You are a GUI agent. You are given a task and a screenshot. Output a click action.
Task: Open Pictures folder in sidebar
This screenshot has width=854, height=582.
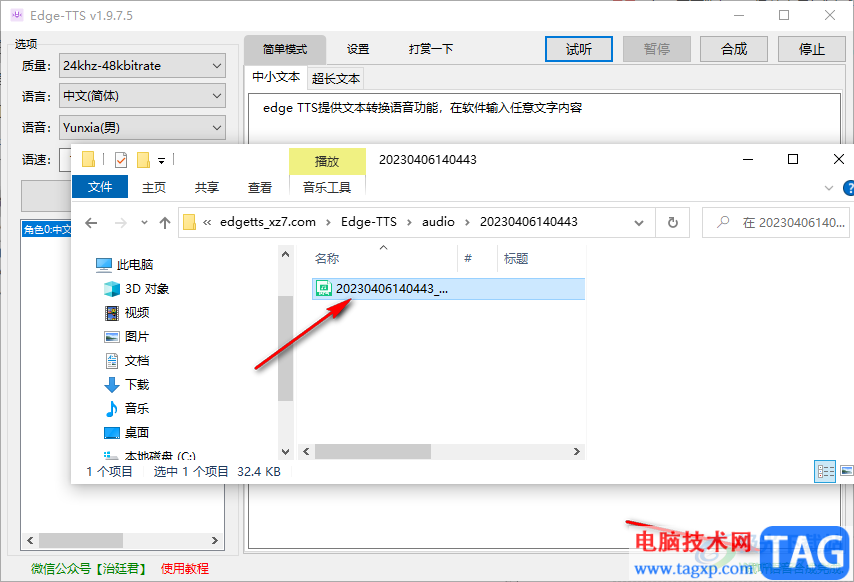(x=126, y=336)
